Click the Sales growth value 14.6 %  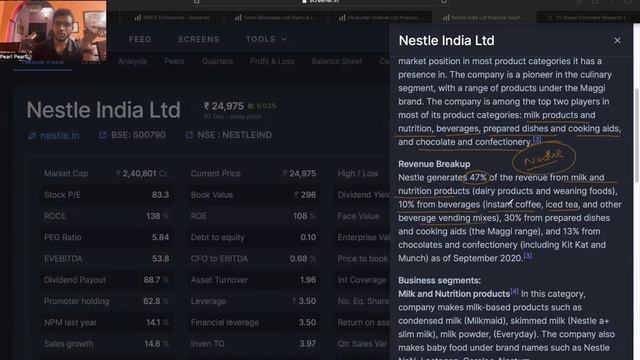[x=157, y=344]
